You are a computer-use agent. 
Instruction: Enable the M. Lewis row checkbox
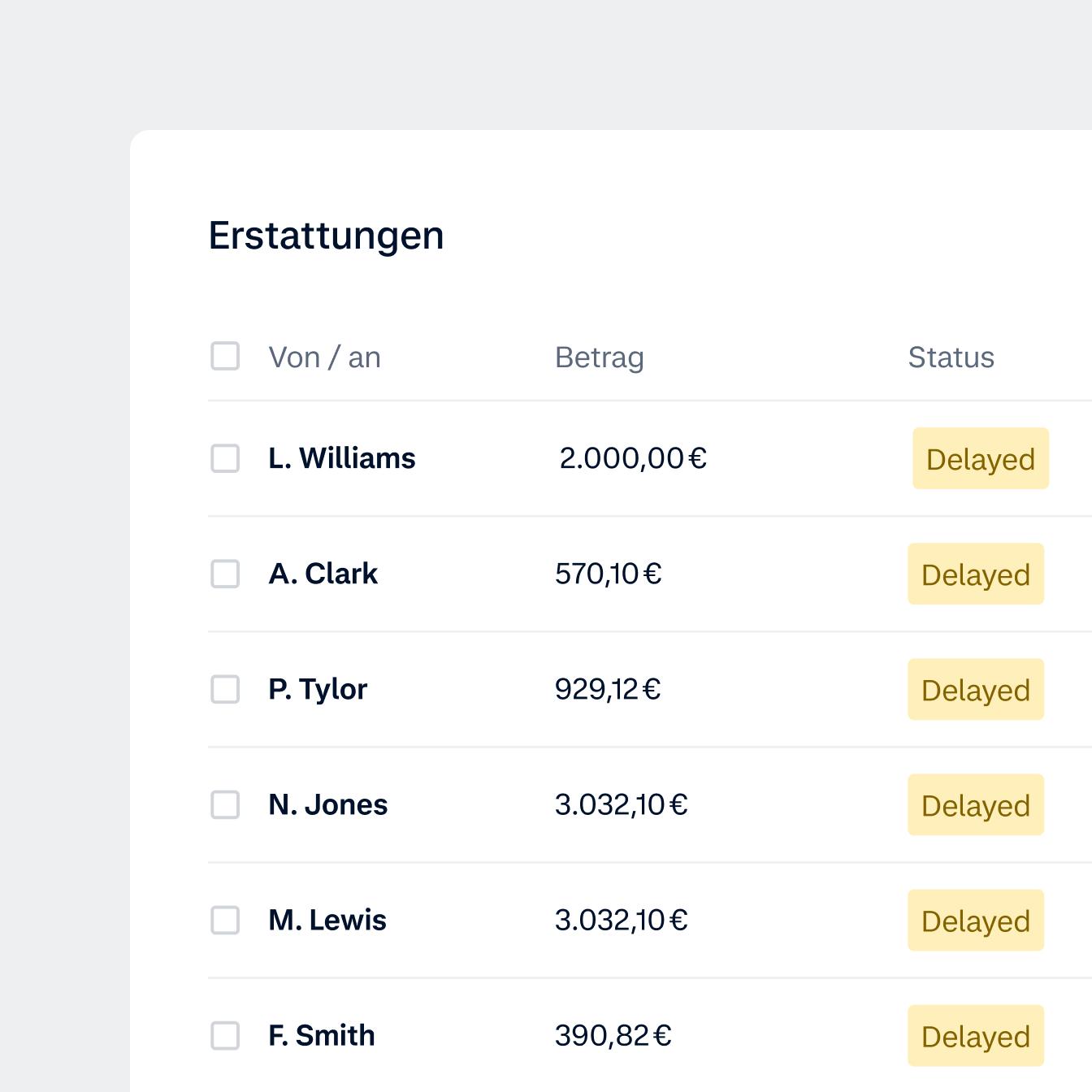[225, 920]
